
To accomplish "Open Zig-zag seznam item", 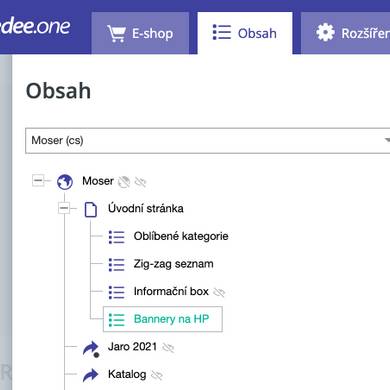I will (173, 264).
